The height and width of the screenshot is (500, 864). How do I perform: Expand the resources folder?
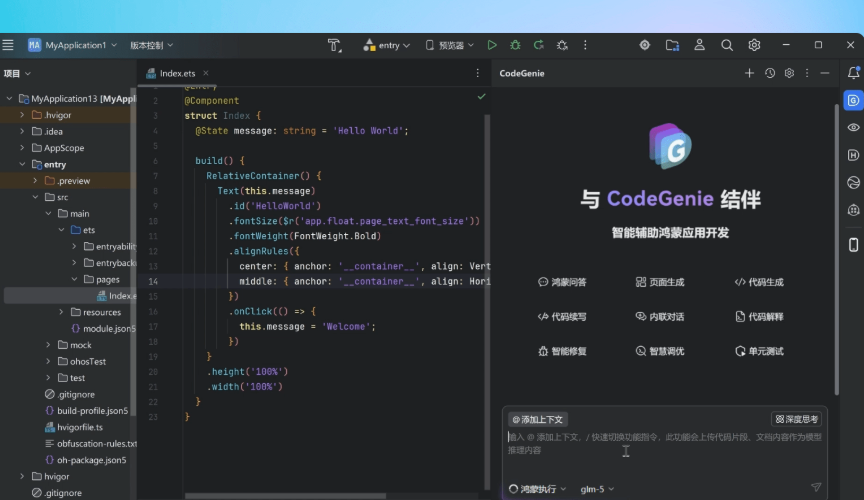[61, 312]
